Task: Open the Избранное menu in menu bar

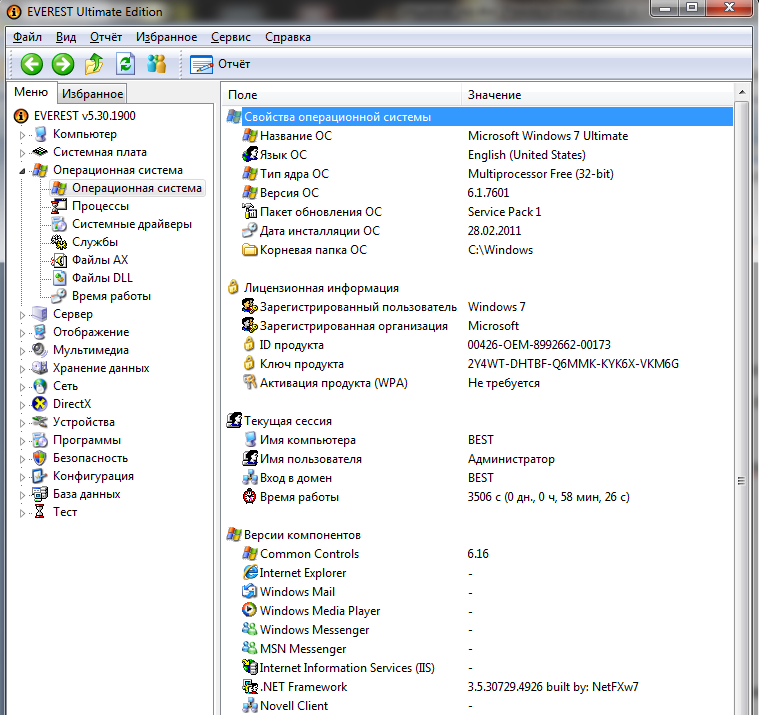Action: point(167,37)
